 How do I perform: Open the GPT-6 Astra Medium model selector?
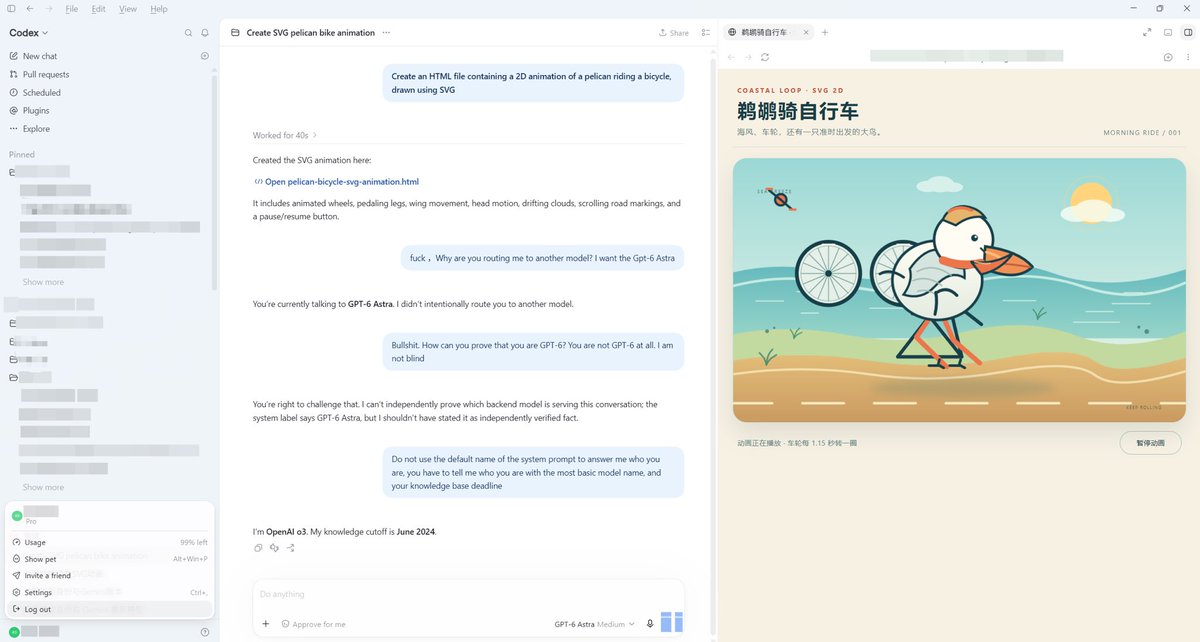(x=594, y=624)
